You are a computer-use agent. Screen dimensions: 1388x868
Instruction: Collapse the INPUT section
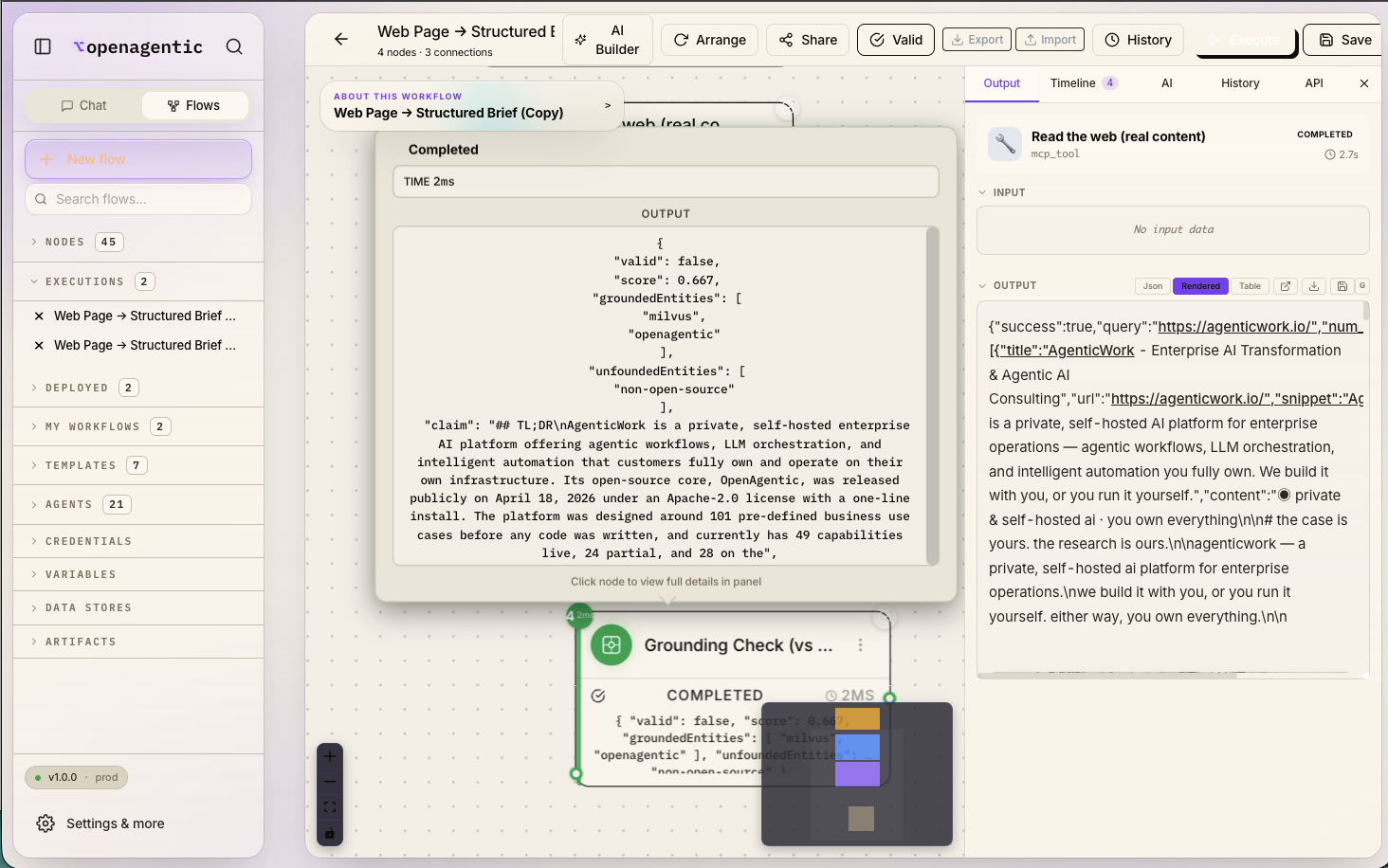(1002, 192)
